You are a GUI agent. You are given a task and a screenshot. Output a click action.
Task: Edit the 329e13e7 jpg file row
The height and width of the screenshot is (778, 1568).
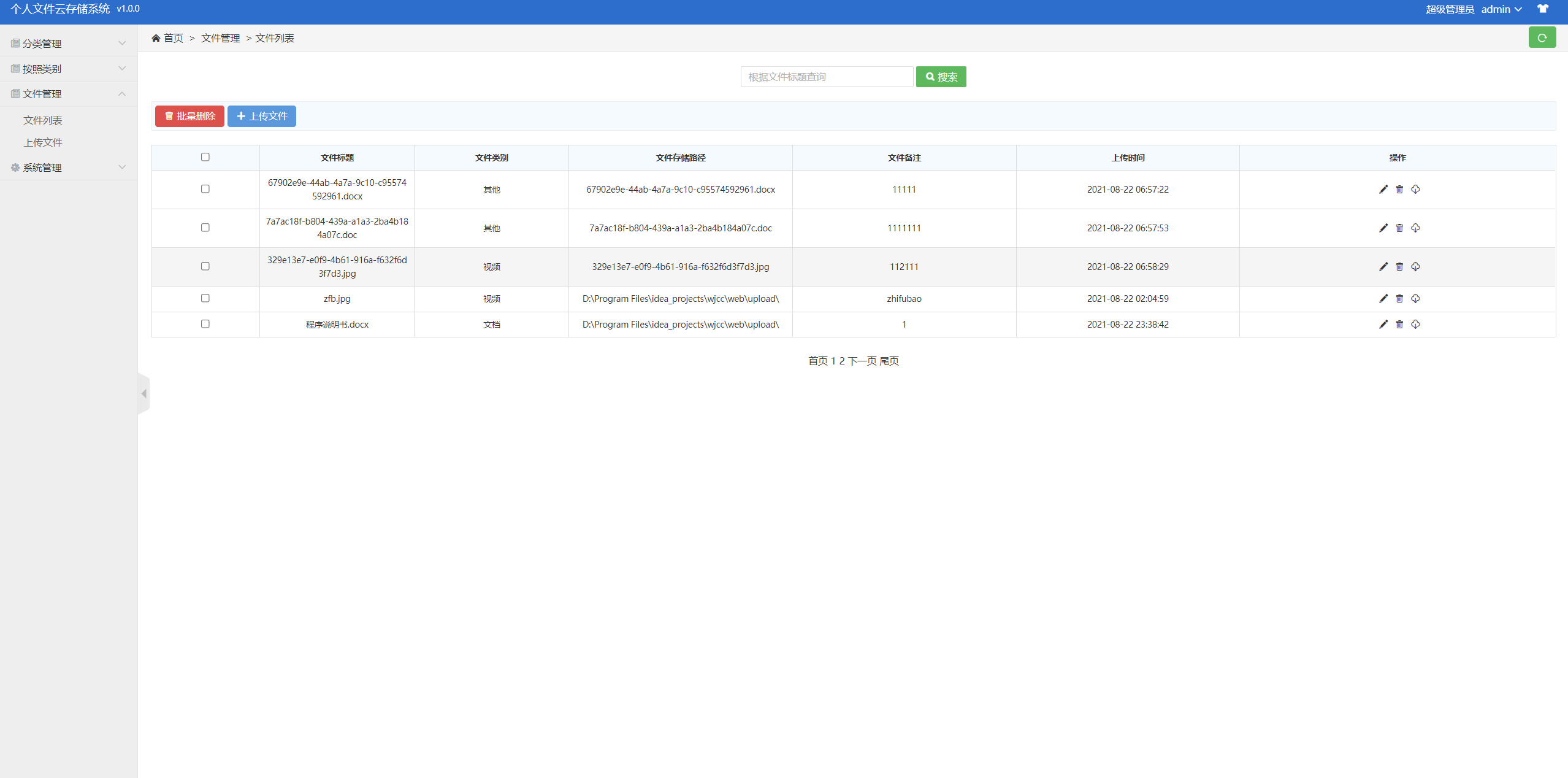1383,267
